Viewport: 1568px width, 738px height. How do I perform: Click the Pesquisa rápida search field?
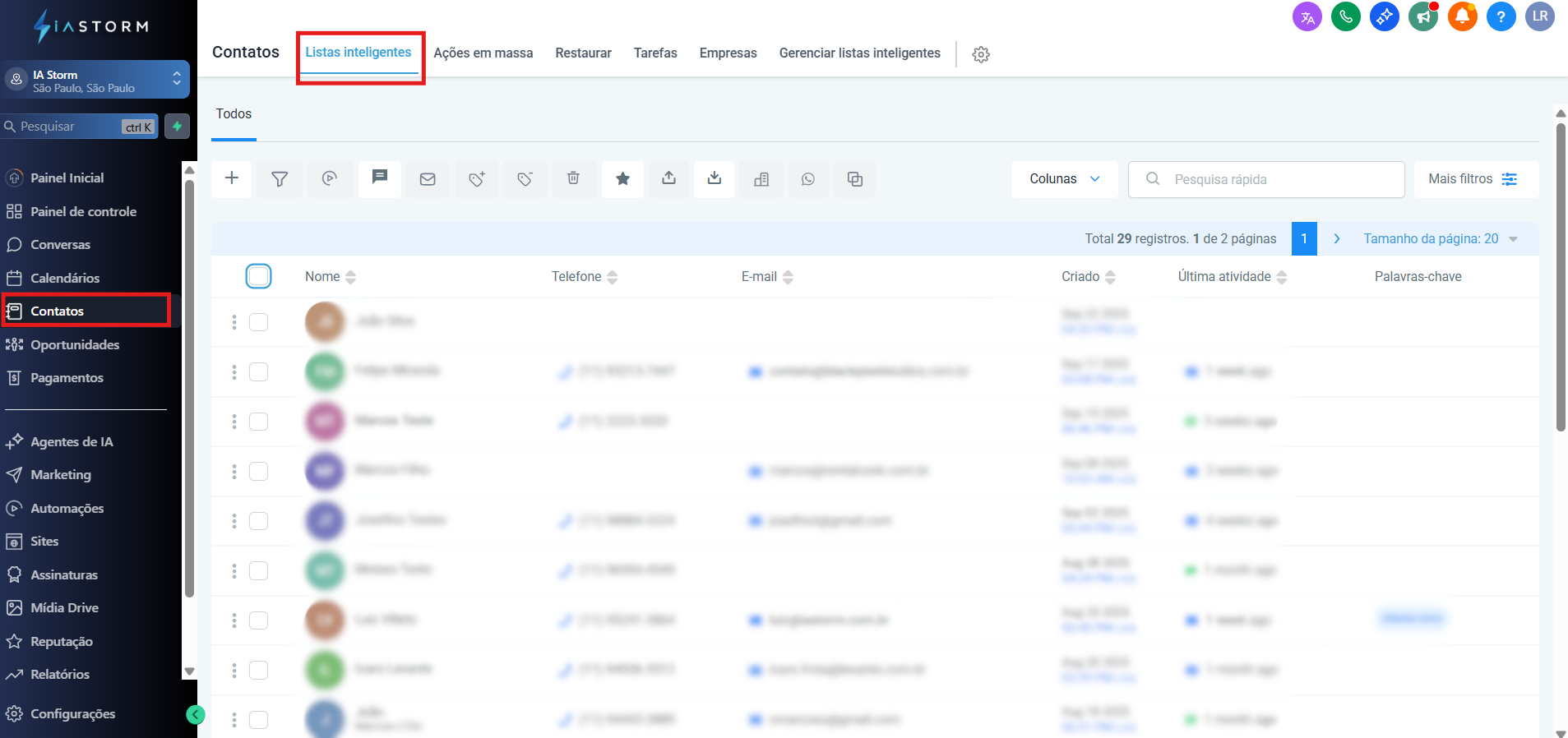coord(1266,179)
